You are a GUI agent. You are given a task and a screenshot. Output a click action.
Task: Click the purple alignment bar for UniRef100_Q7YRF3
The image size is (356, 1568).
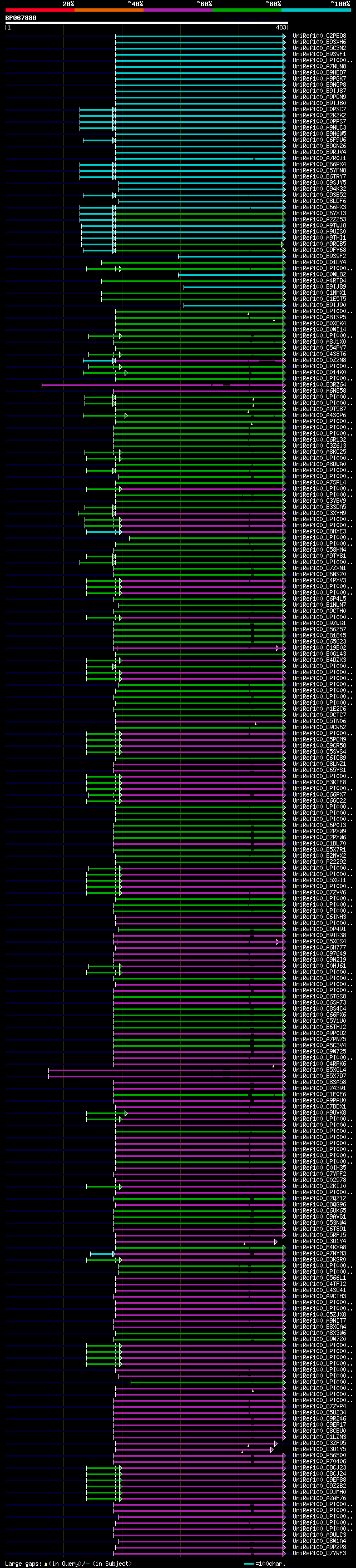tap(200, 1554)
